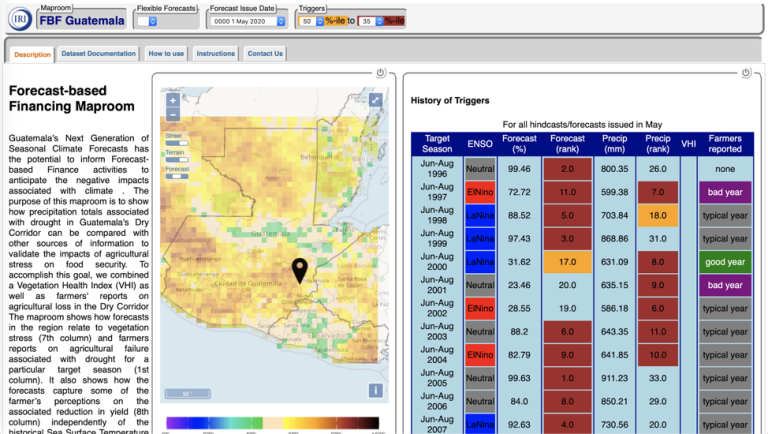The image size is (768, 434).
Task: Click power icon above triggers table
Action: click(x=746, y=73)
